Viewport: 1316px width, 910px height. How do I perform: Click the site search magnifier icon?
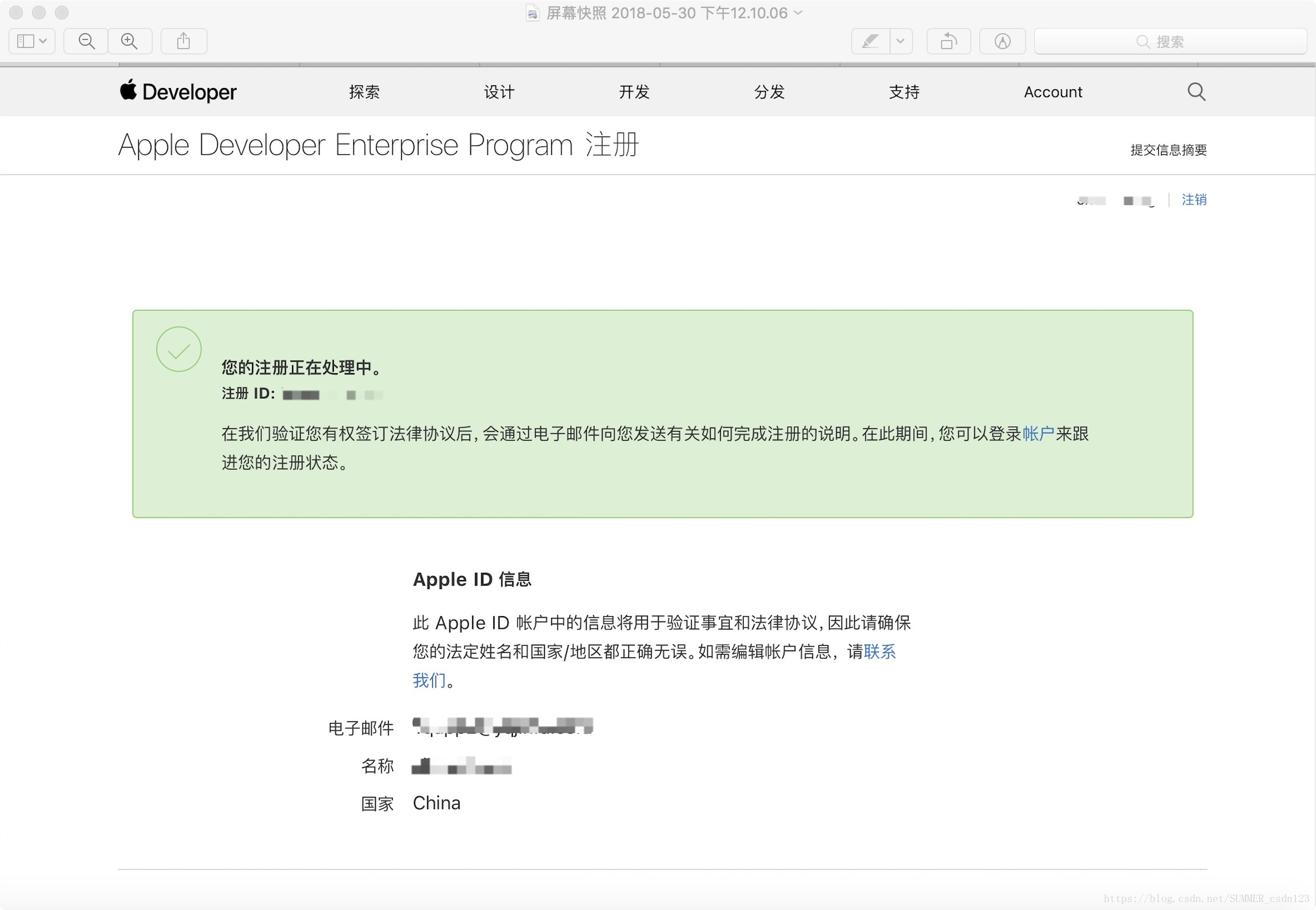point(1197,91)
